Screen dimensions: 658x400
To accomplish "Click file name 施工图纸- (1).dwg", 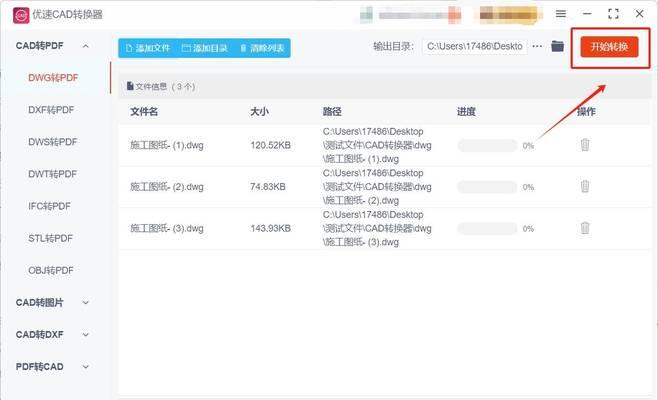I will [x=167, y=145].
